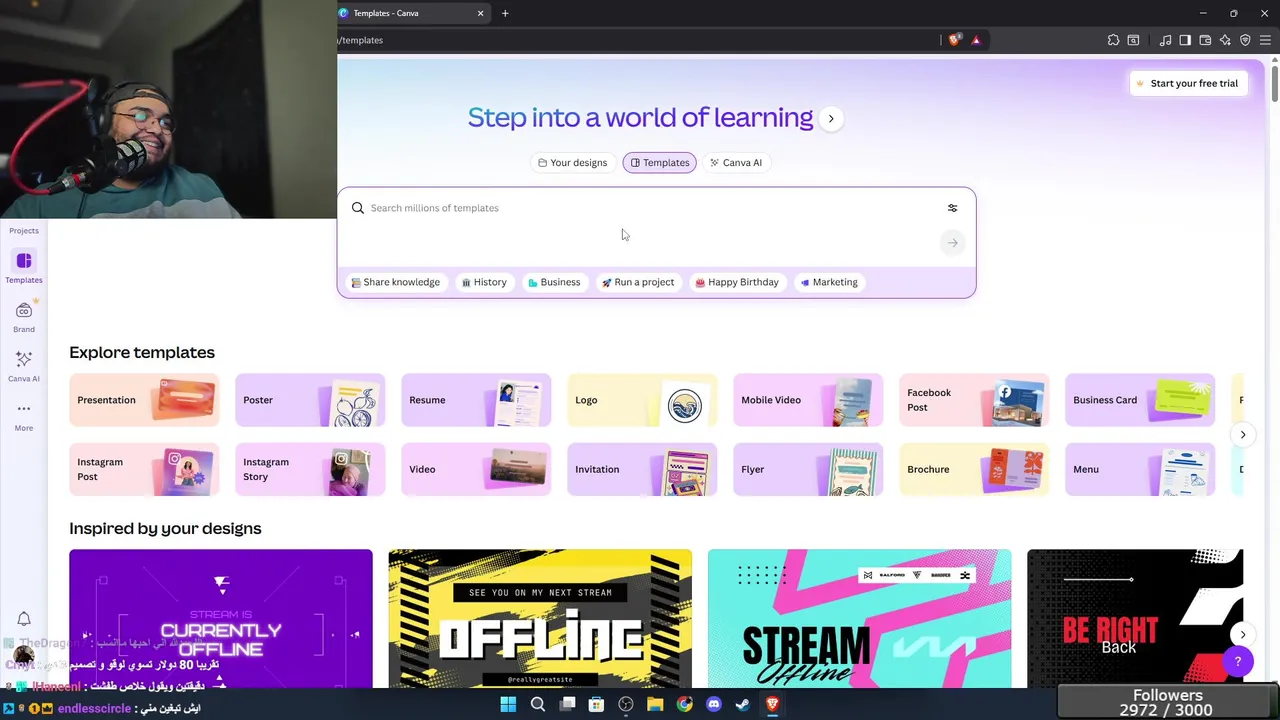Choose the Marketing suggestion chip
1280x720 pixels.
click(829, 282)
